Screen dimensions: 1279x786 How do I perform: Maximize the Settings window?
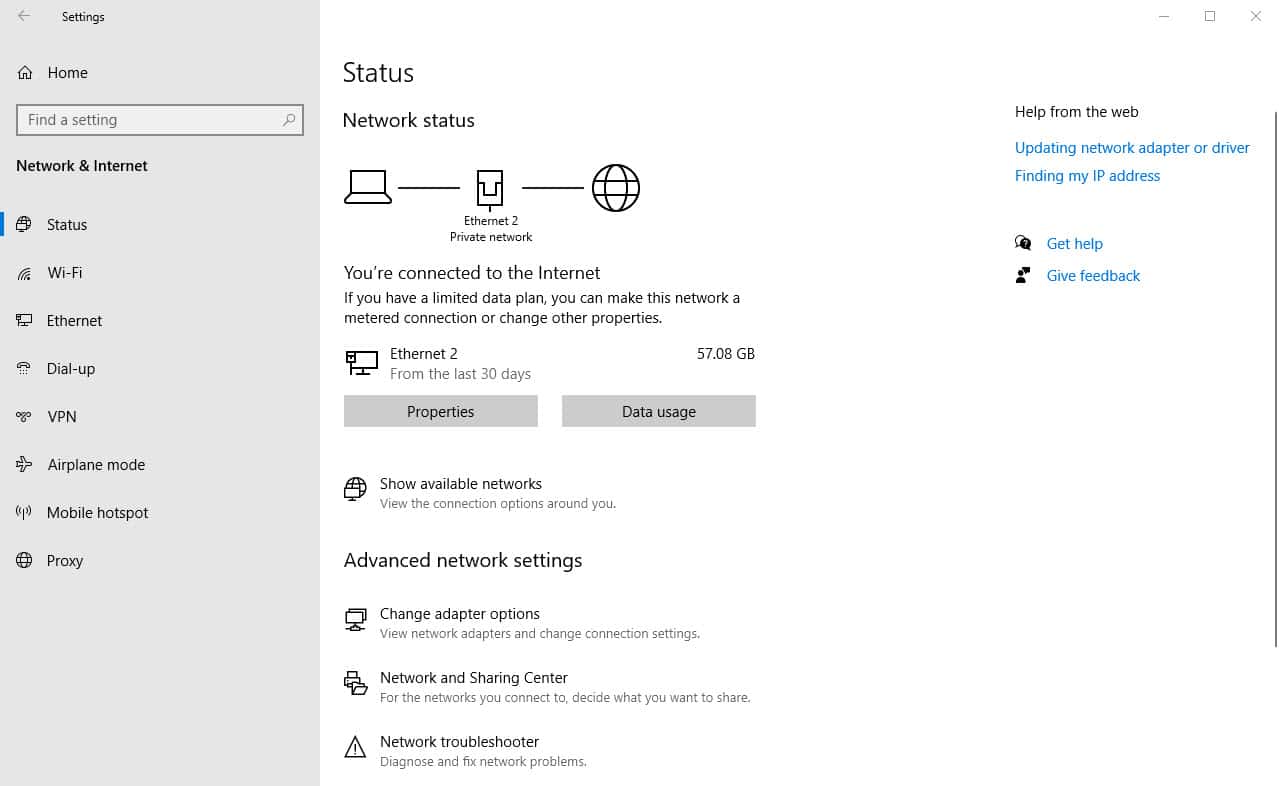click(x=1210, y=16)
